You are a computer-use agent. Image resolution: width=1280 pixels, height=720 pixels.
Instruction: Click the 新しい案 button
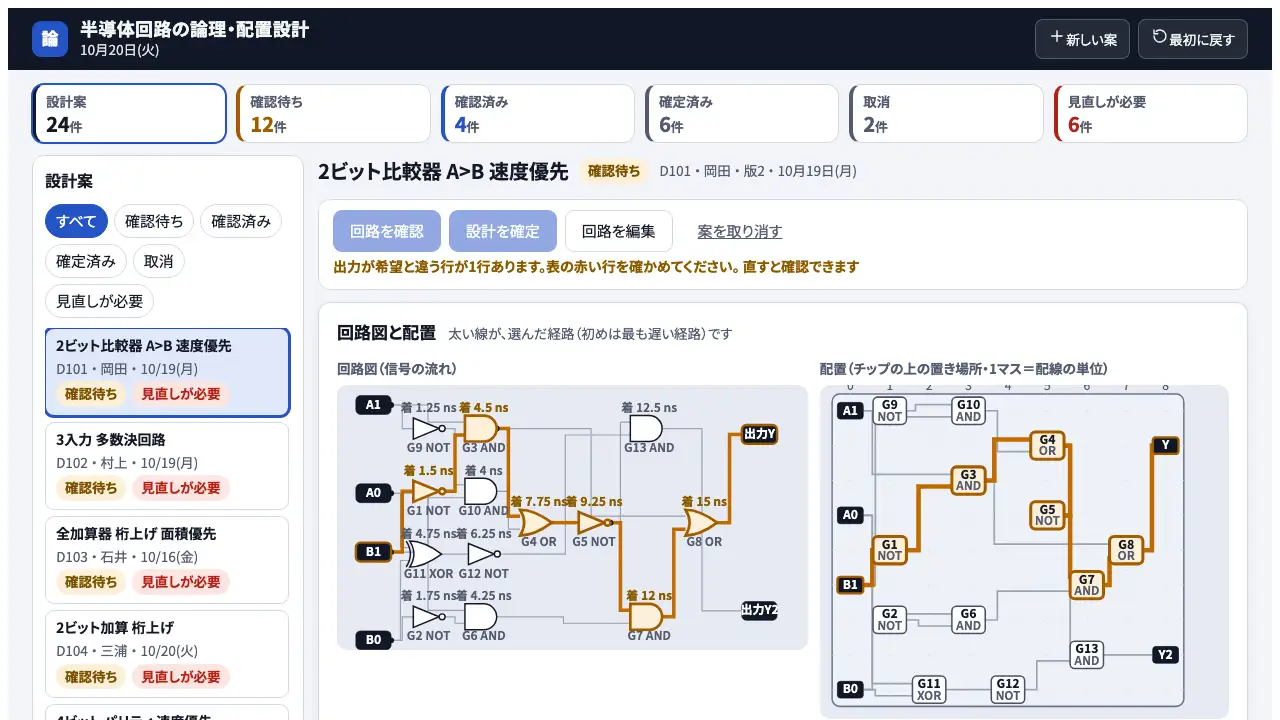point(1082,39)
